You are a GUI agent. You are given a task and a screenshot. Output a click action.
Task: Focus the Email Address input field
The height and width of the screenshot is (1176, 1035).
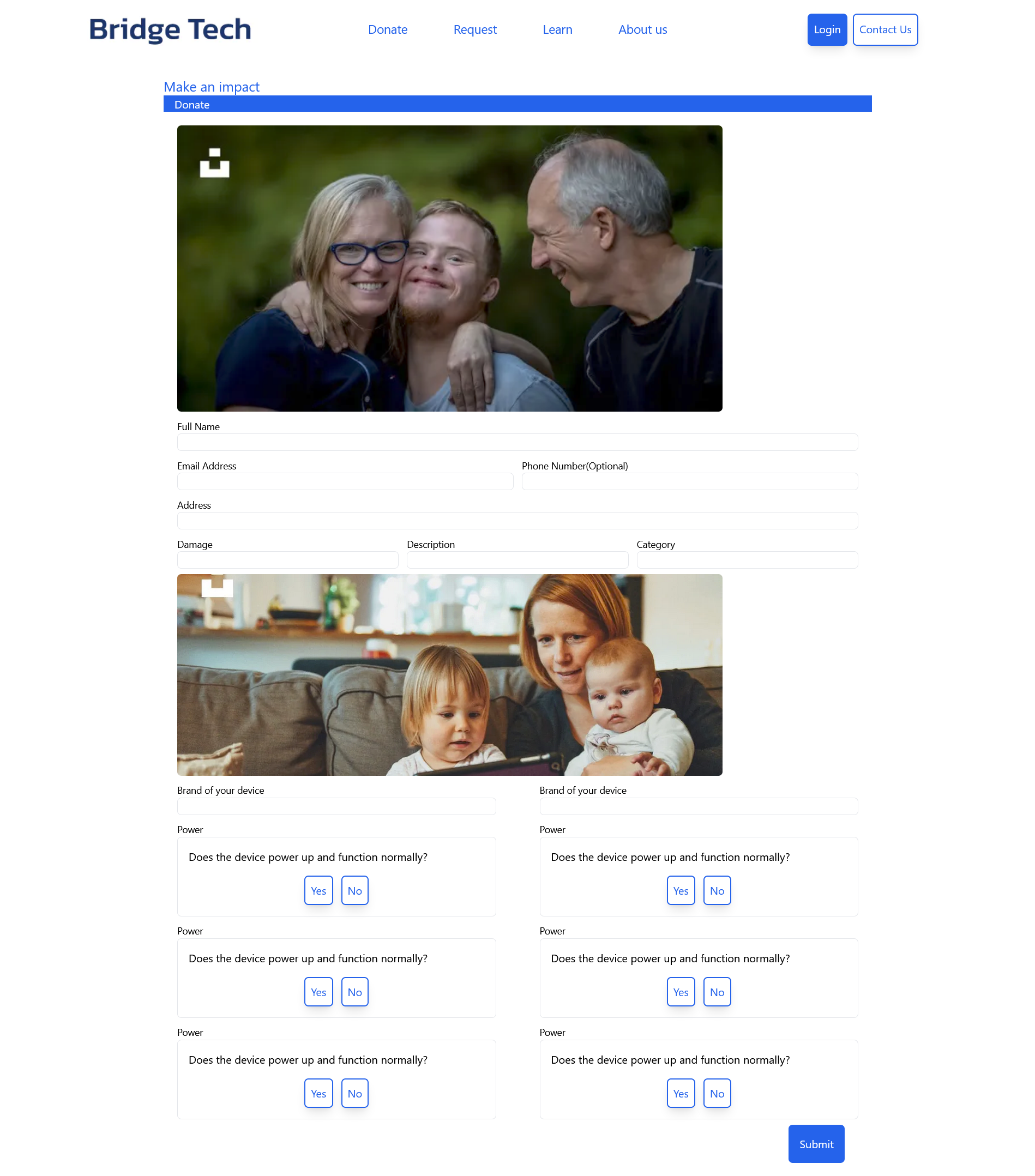pos(345,481)
